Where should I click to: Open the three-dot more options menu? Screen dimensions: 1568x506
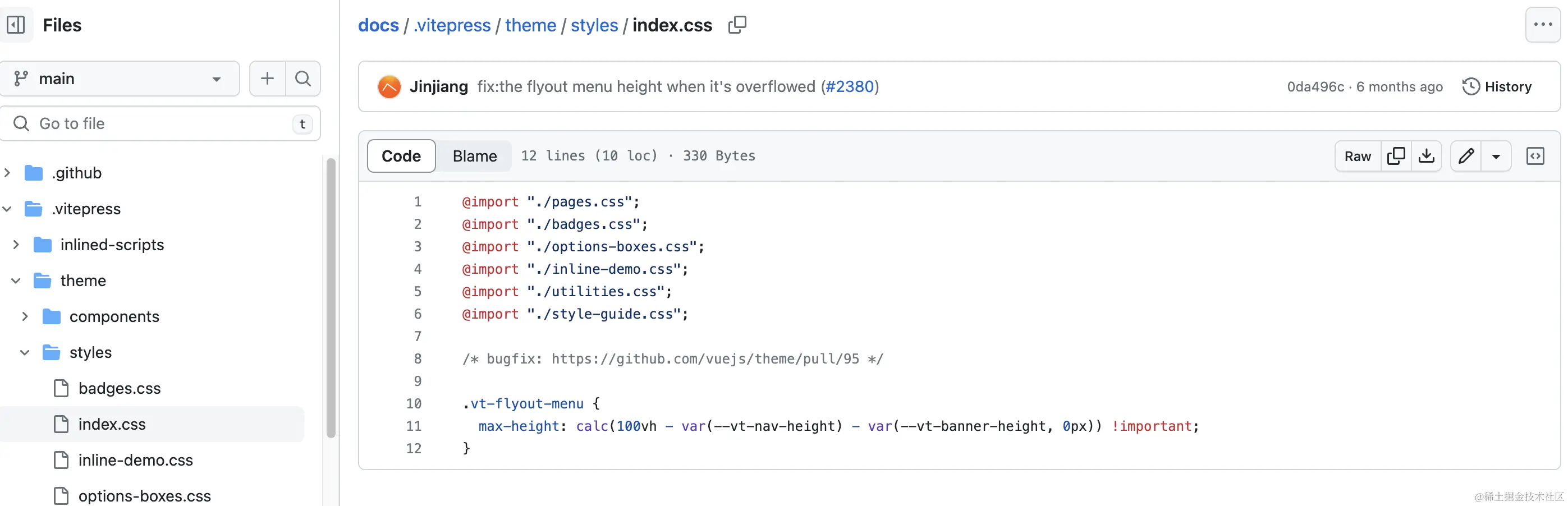click(x=1542, y=25)
